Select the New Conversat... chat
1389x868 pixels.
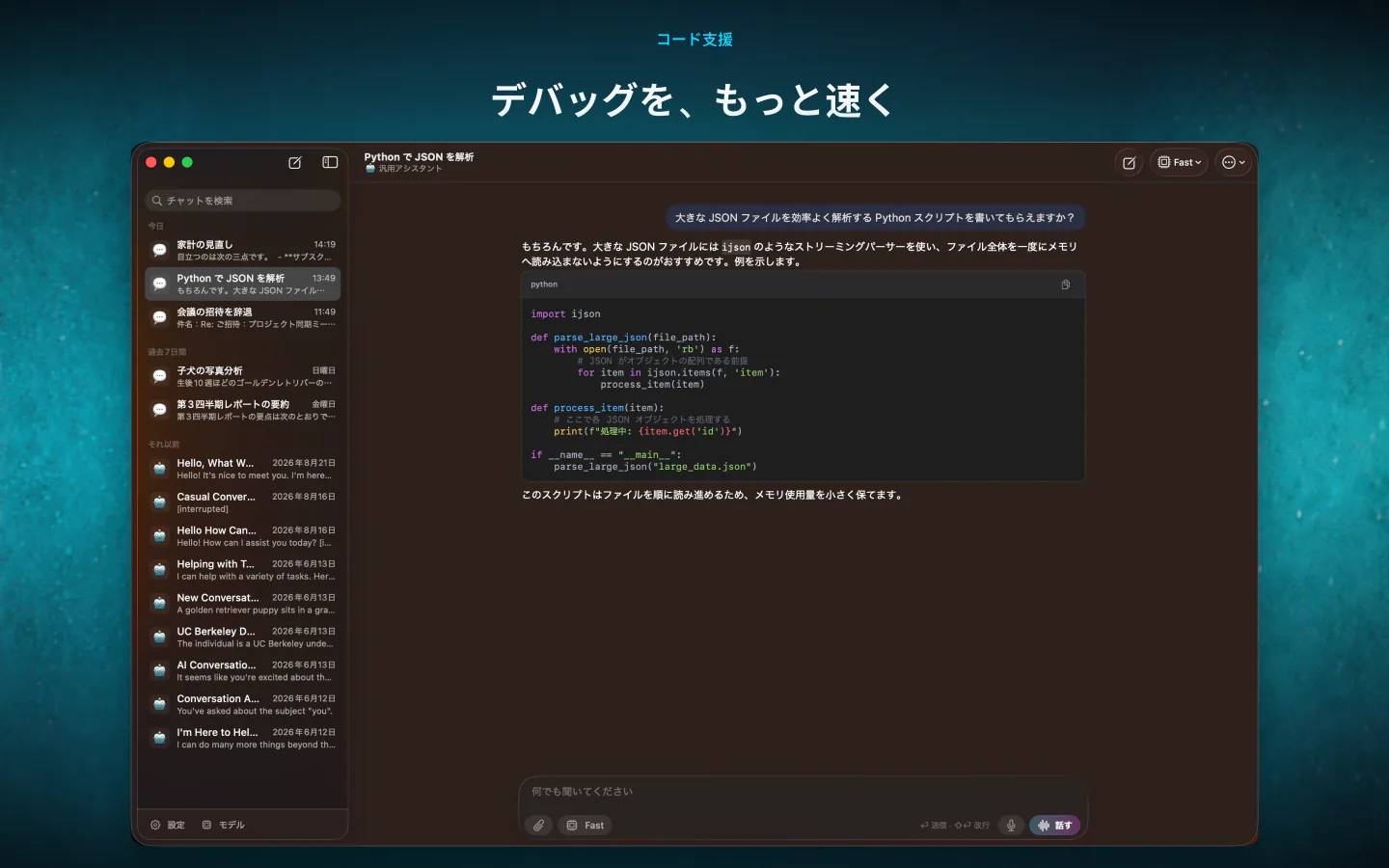[243, 605]
